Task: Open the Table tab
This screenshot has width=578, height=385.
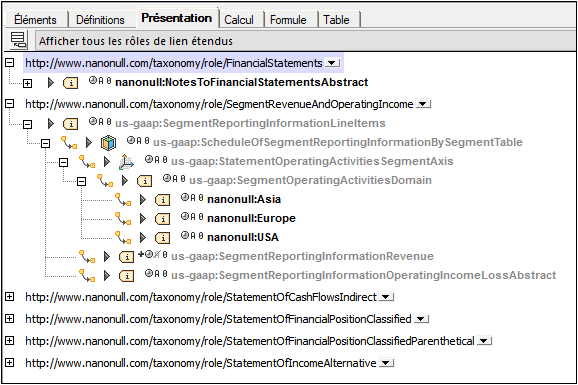Action: (336, 19)
